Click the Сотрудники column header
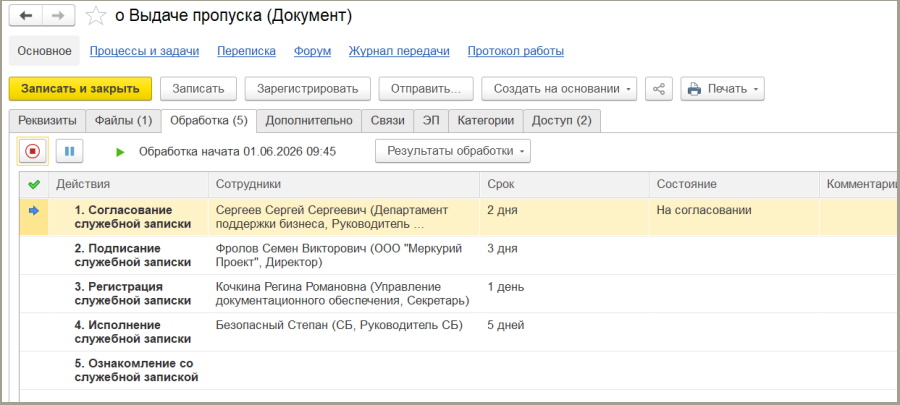 (x=344, y=184)
